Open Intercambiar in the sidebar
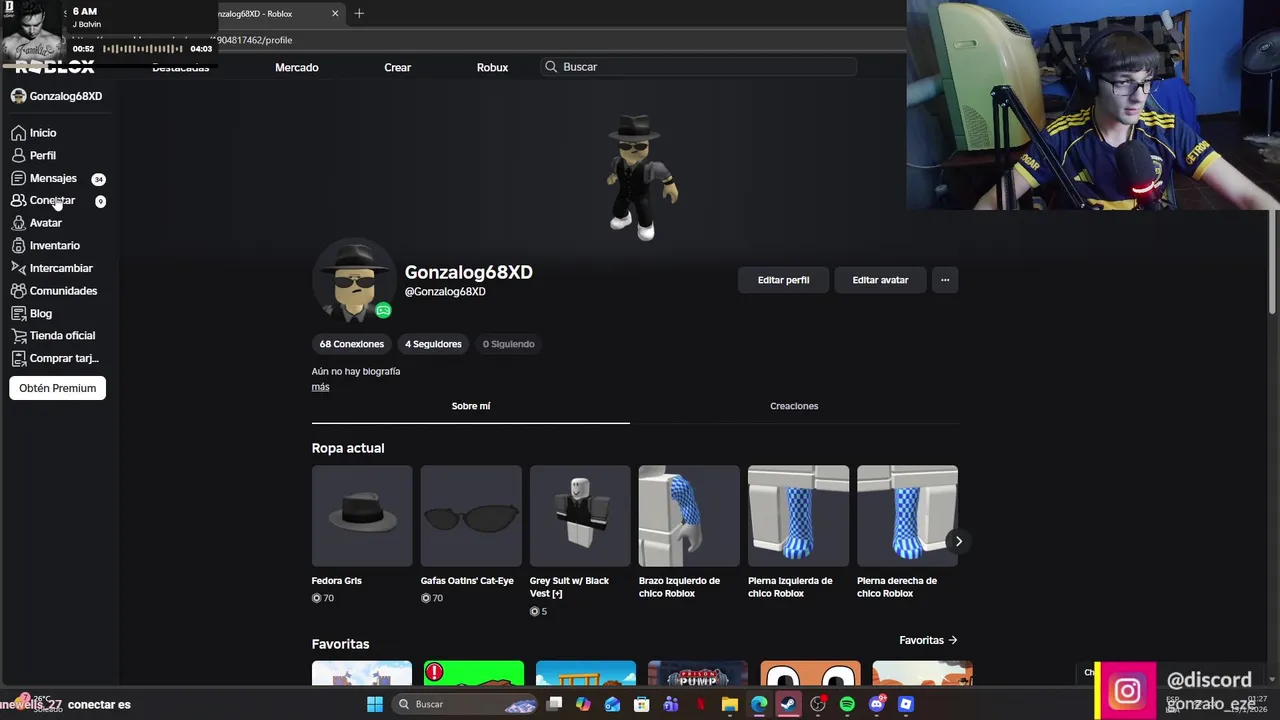Viewport: 1280px width, 720px height. 60,268
